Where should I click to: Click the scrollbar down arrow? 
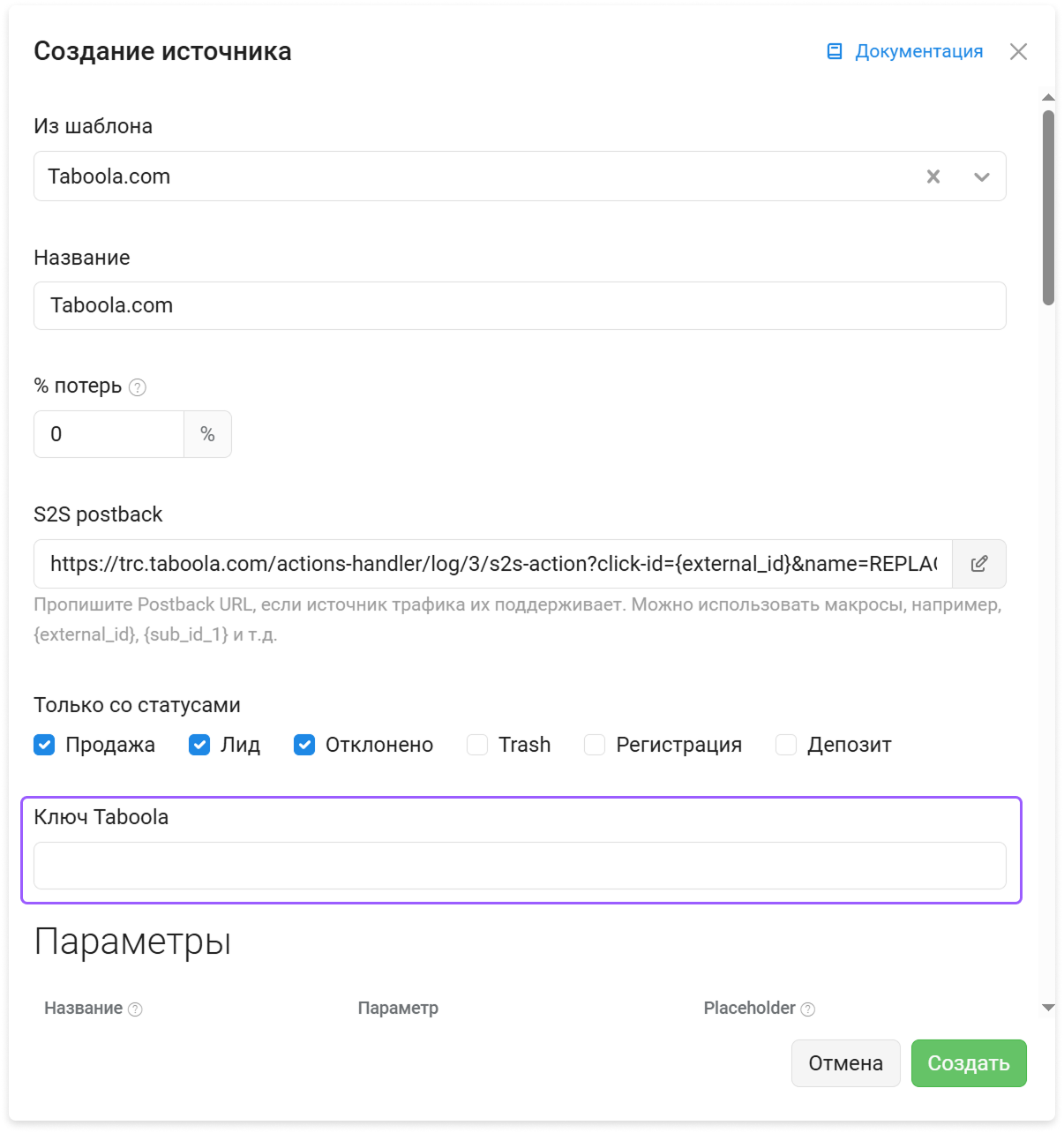[1048, 1007]
